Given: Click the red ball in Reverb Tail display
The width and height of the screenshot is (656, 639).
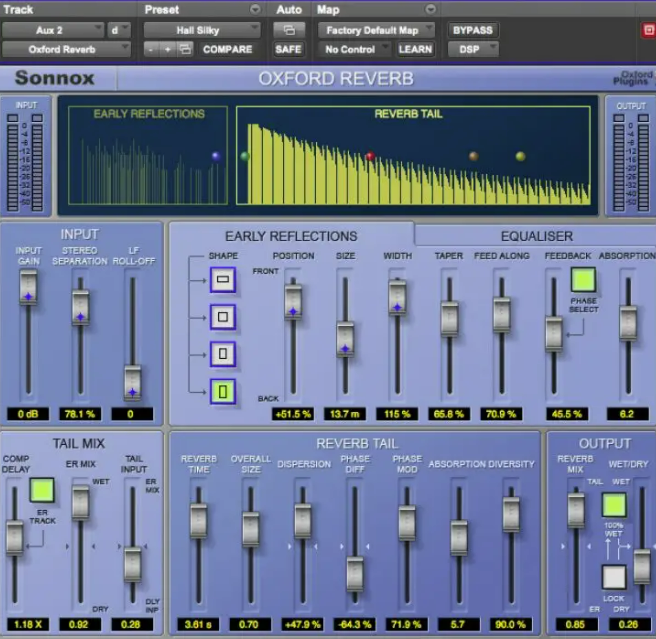Looking at the screenshot, I should point(370,157).
